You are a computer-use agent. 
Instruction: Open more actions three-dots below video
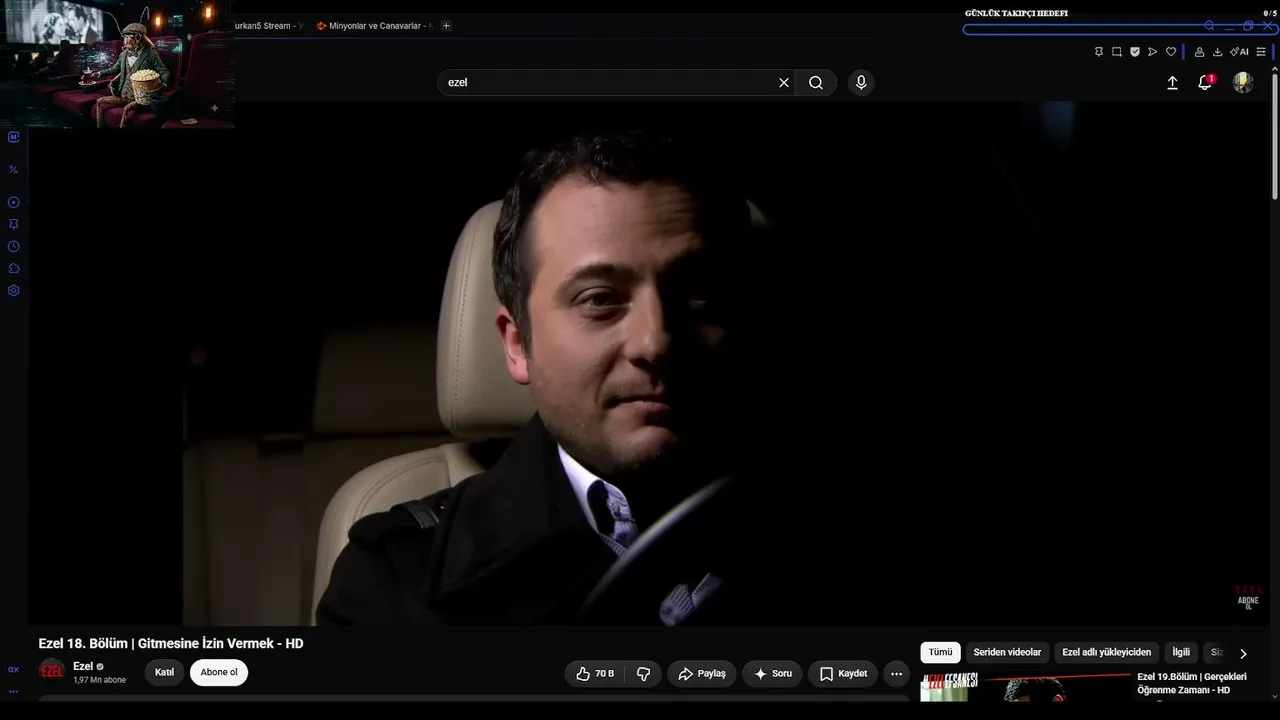click(x=896, y=674)
